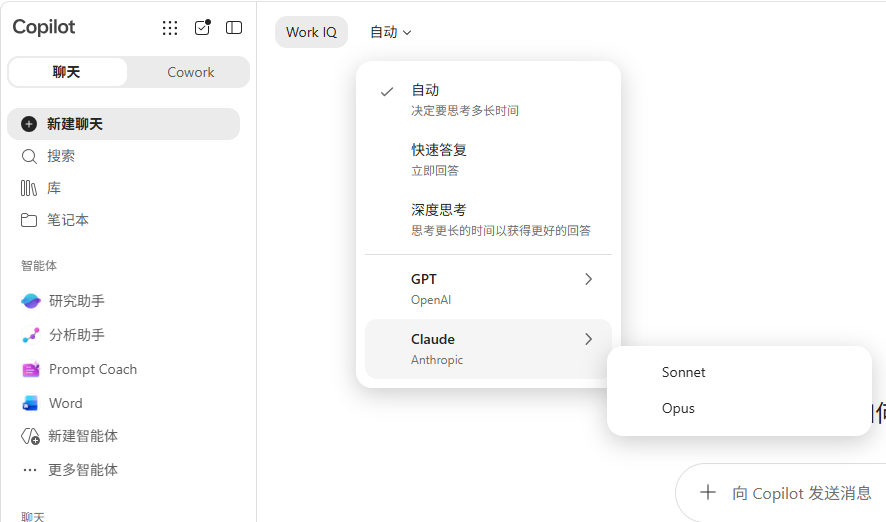The image size is (886, 522).
Task: Click the Copilot title text
Action: coord(44,27)
